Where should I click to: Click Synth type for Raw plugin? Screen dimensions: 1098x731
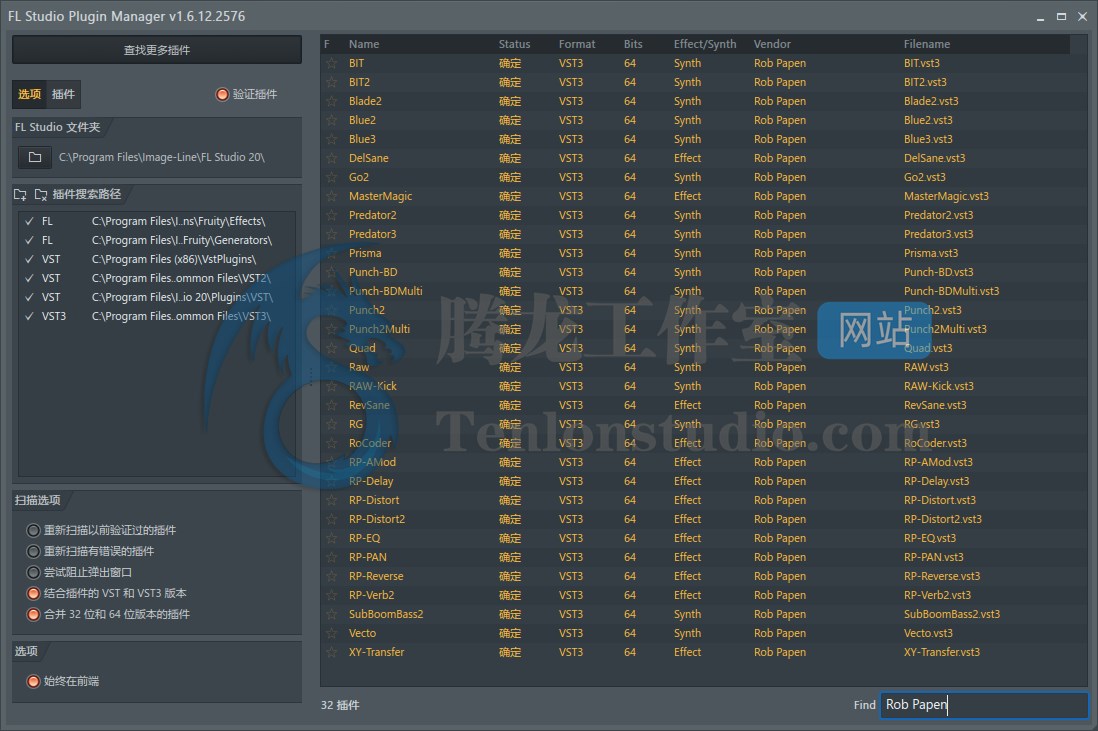tap(687, 367)
